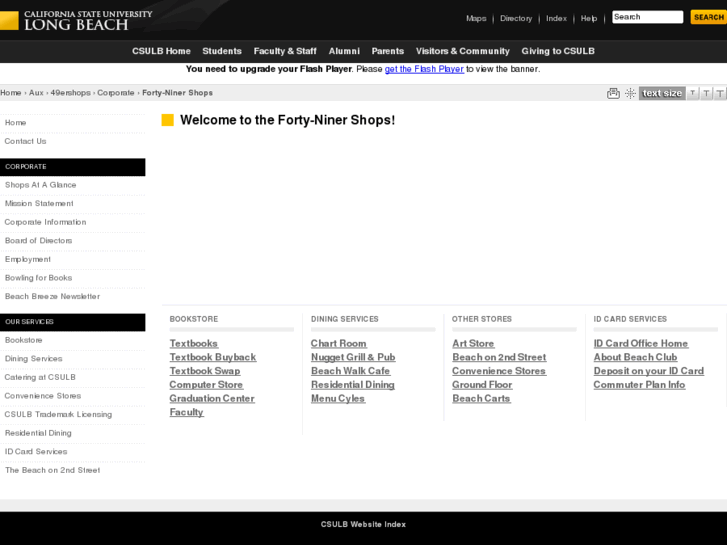The image size is (727, 545).
Task: Open the Beach Carts link
Action: [482, 398]
